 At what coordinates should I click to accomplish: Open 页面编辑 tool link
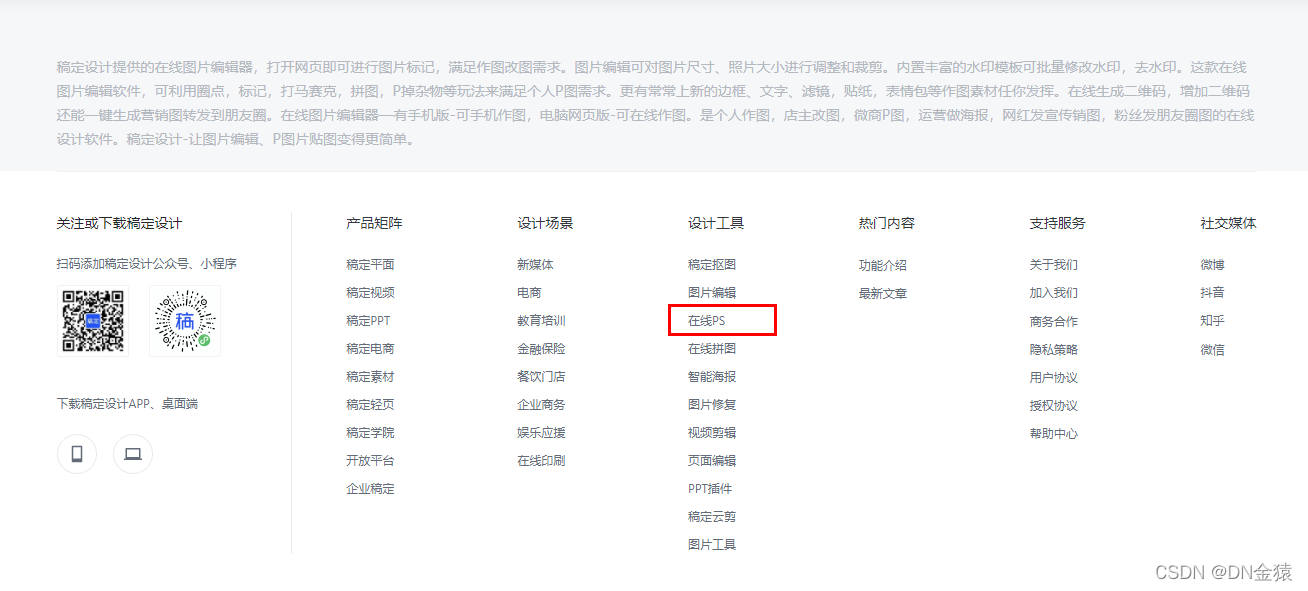712,461
